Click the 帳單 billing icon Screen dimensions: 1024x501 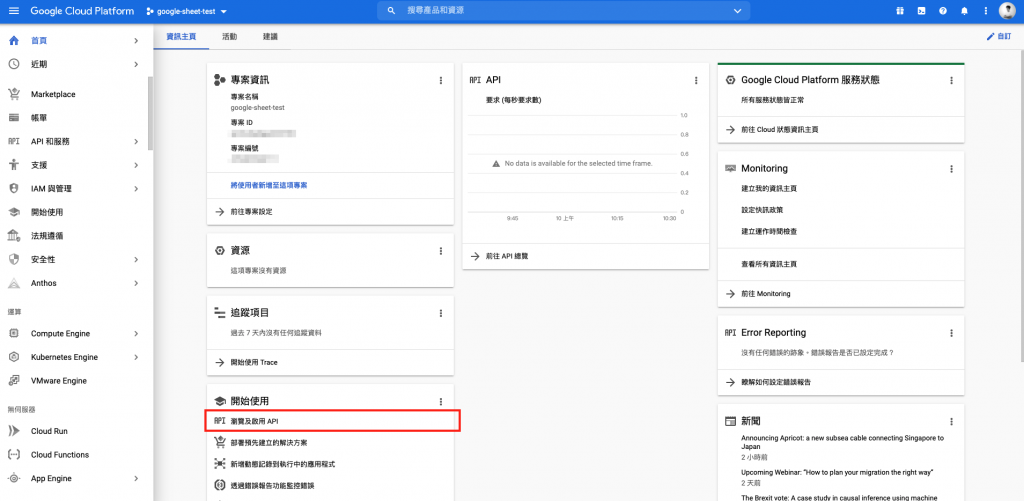point(14,118)
